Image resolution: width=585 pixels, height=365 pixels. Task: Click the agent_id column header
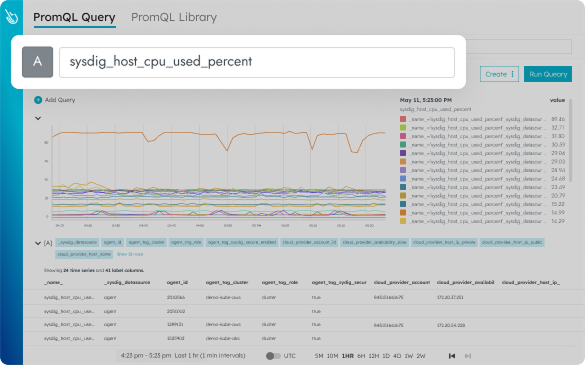tap(177, 283)
